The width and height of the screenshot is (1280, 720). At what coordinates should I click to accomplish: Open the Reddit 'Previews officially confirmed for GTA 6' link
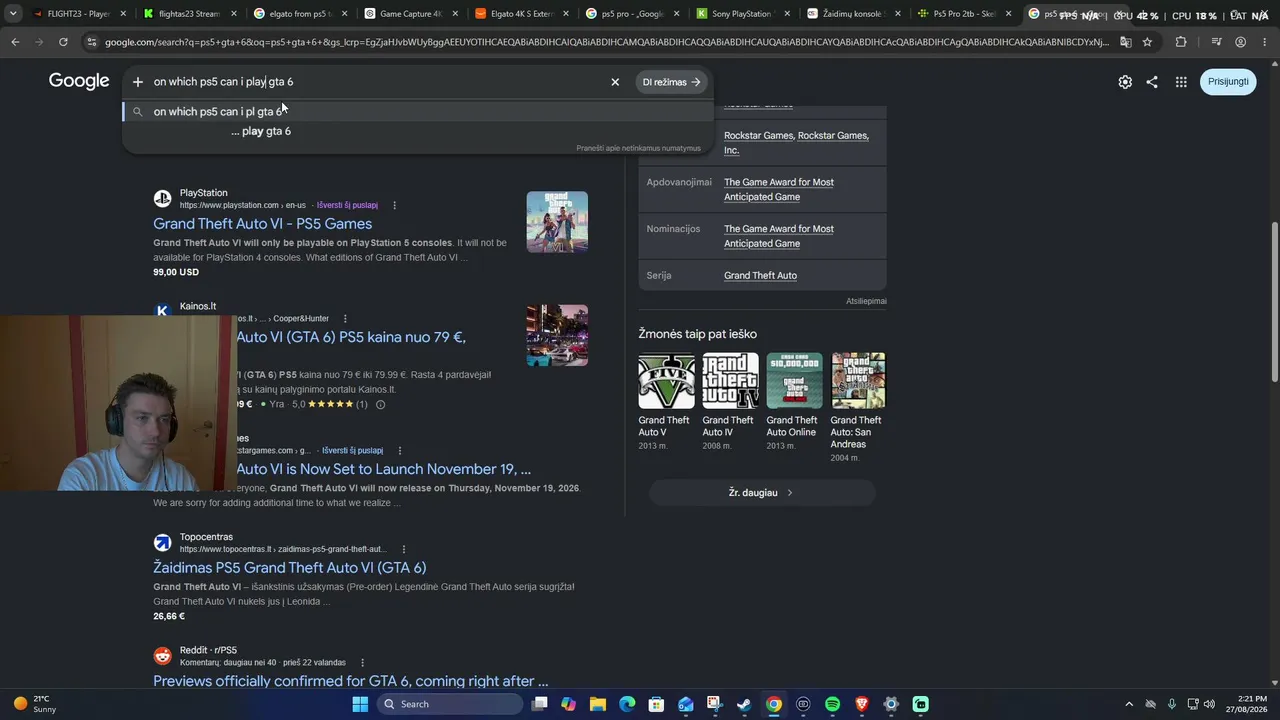[351, 681]
